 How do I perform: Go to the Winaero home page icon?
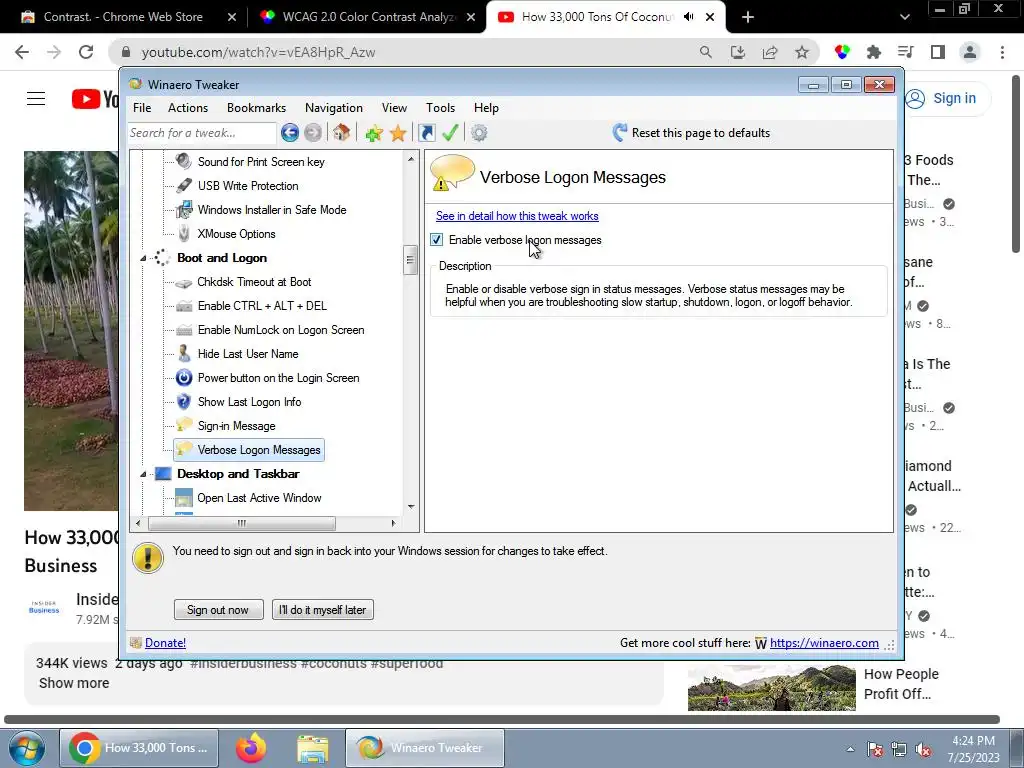[x=341, y=133]
